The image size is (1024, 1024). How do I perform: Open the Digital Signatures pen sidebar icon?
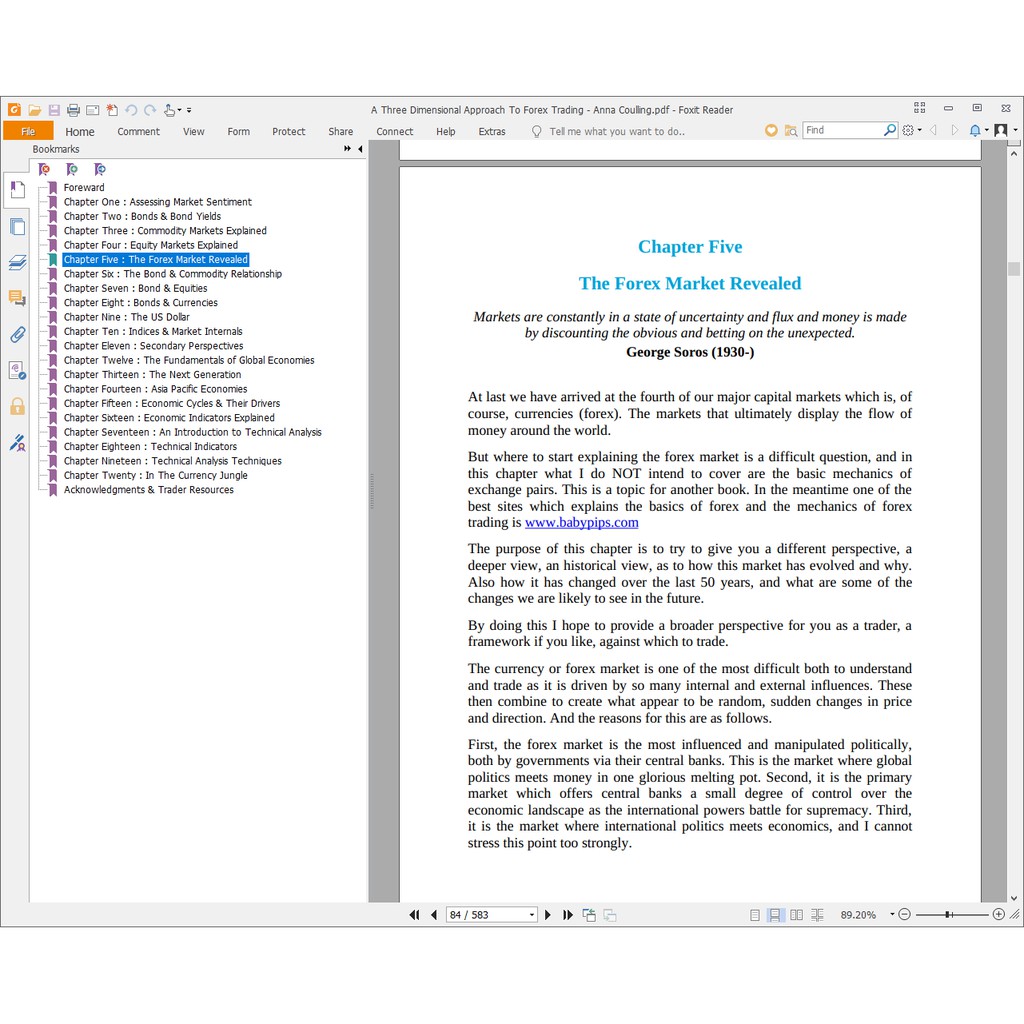coord(18,443)
